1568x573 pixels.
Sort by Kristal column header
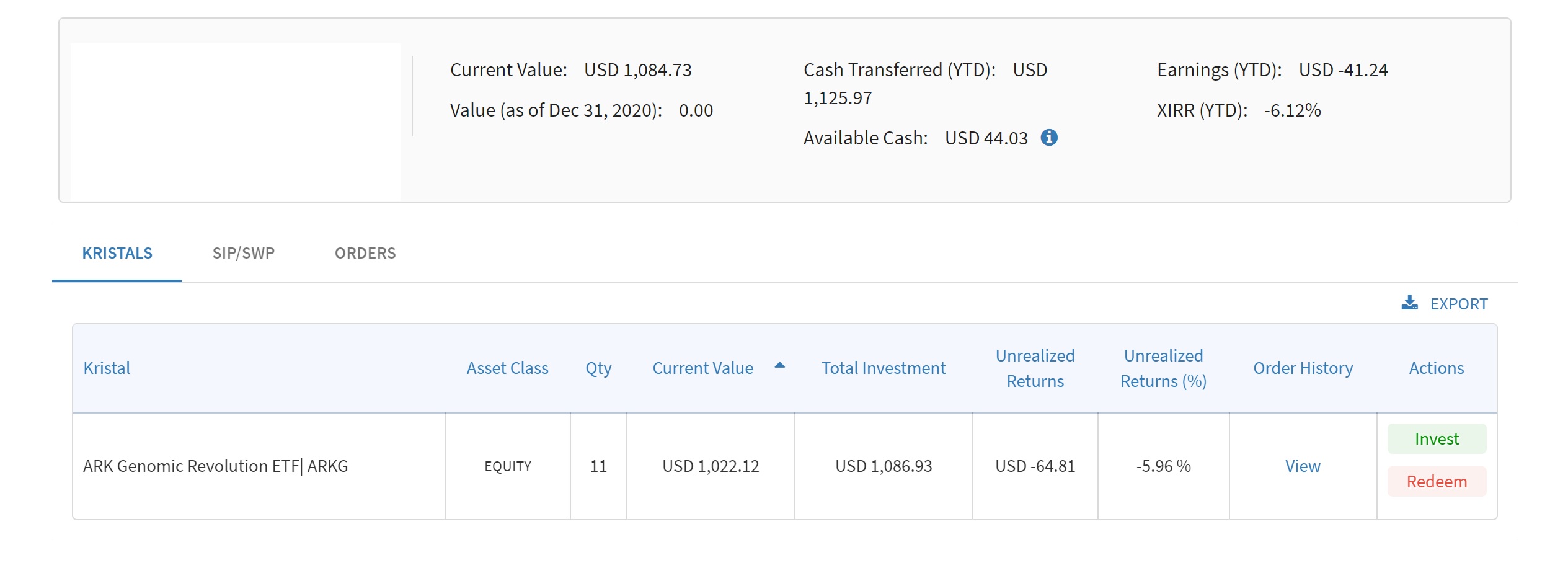[107, 368]
